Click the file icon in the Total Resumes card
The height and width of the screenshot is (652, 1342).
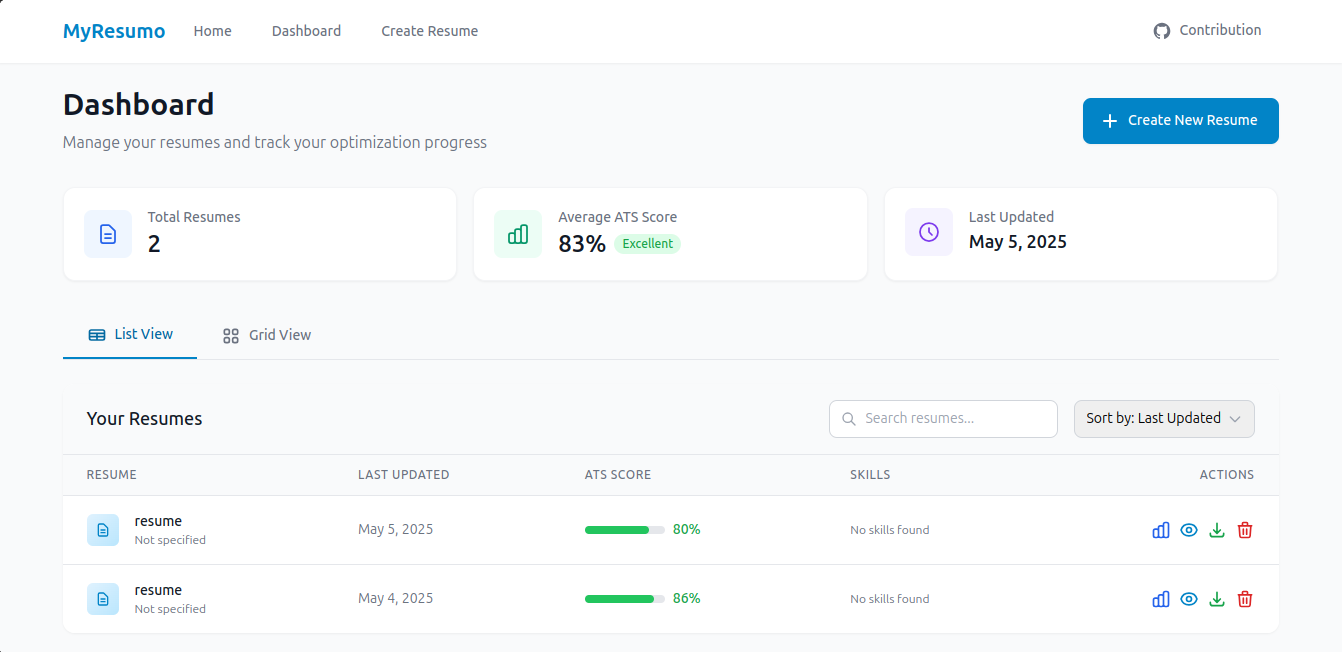point(108,233)
